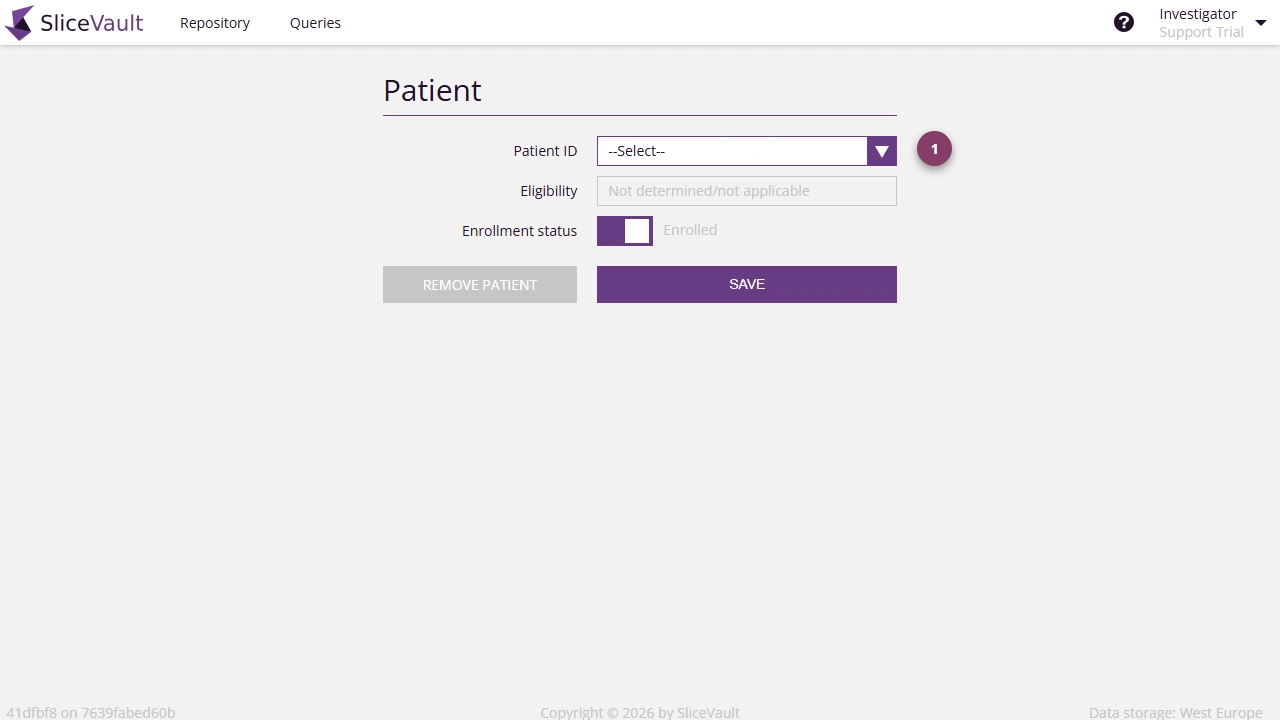Click the SliceVault copyright footer link
Viewport: 1280px width, 720px height.
pos(640,712)
